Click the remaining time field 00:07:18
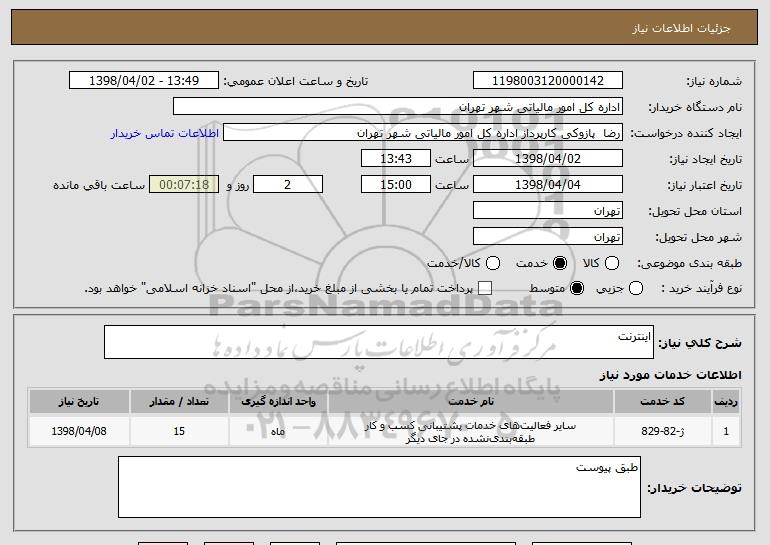The image size is (770, 545). click(x=184, y=185)
